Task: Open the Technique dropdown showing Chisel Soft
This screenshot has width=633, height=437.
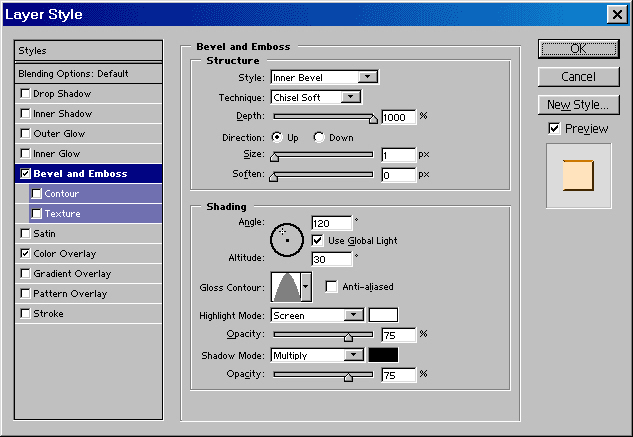Action: pyautogui.click(x=315, y=97)
